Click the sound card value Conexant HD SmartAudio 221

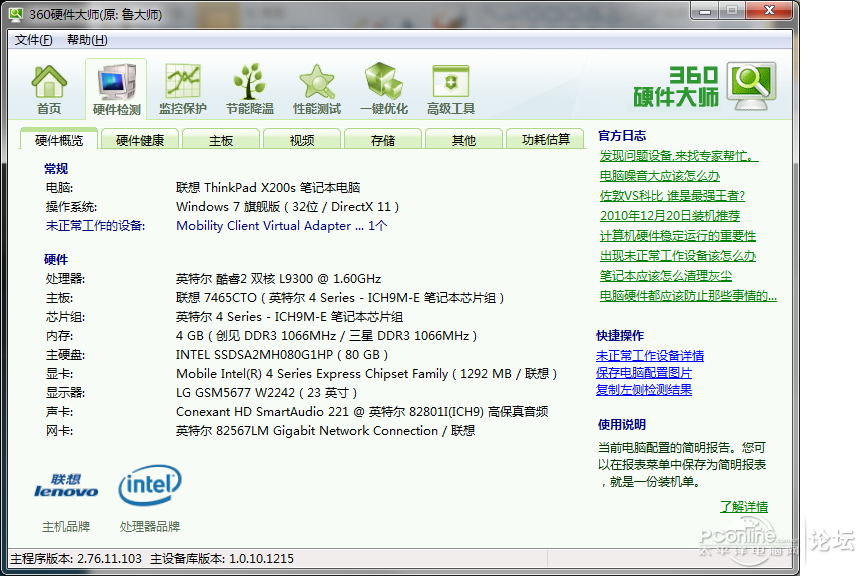(362, 412)
